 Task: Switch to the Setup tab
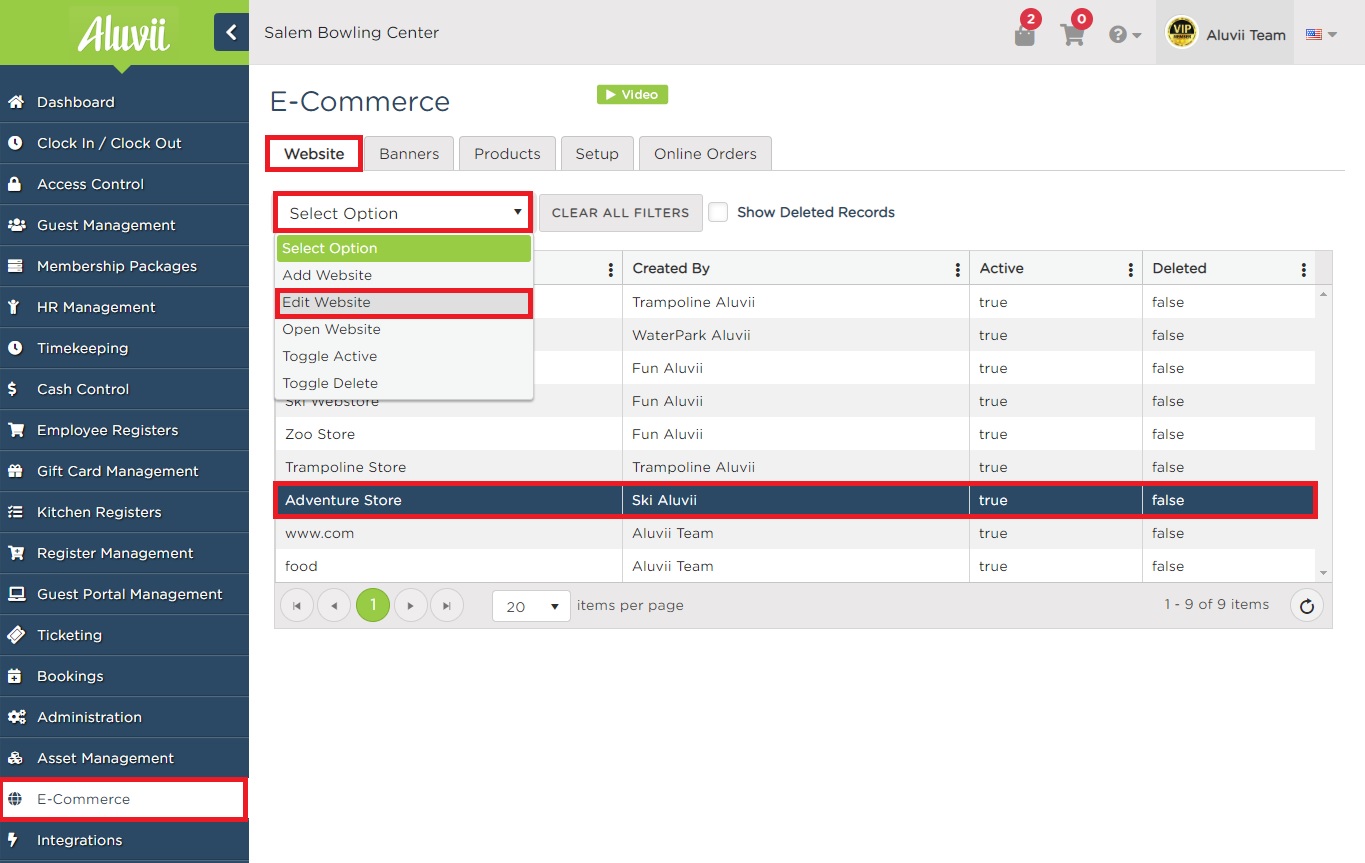597,153
